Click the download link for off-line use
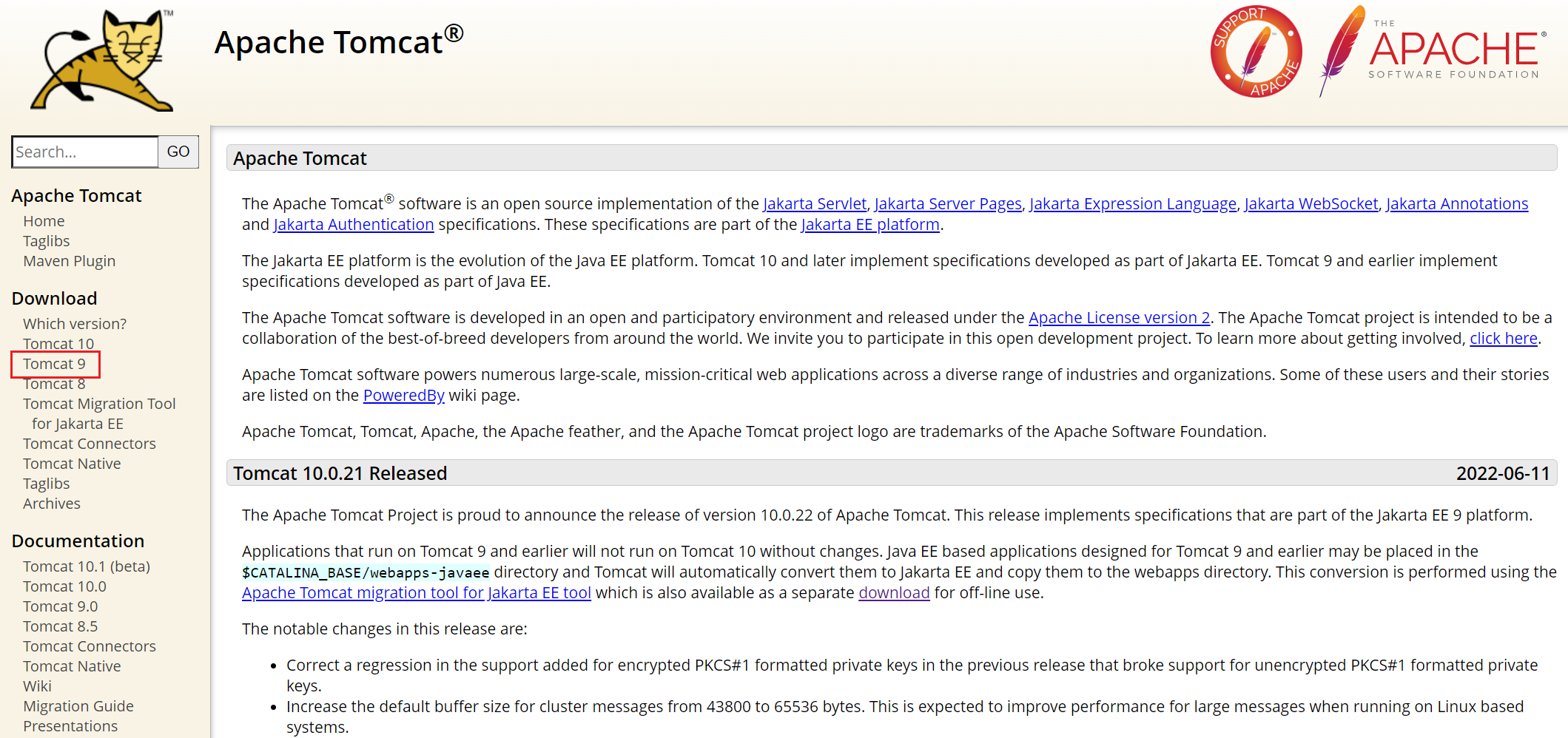 pyautogui.click(x=894, y=593)
